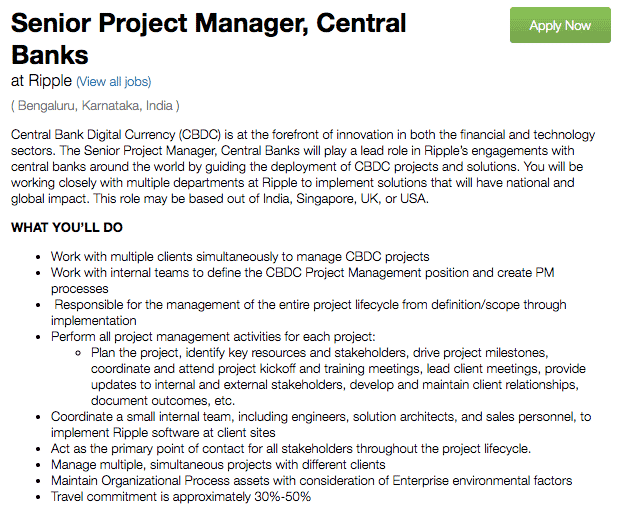This screenshot has height=518, width=618.
Task: Click the green Apply Now button
Action: click(560, 25)
